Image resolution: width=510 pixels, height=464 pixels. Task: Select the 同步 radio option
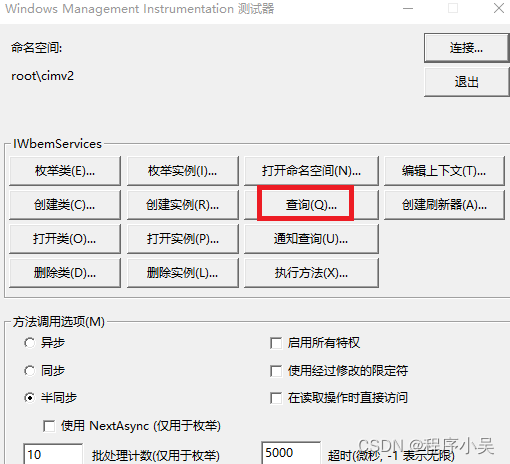tap(30, 371)
